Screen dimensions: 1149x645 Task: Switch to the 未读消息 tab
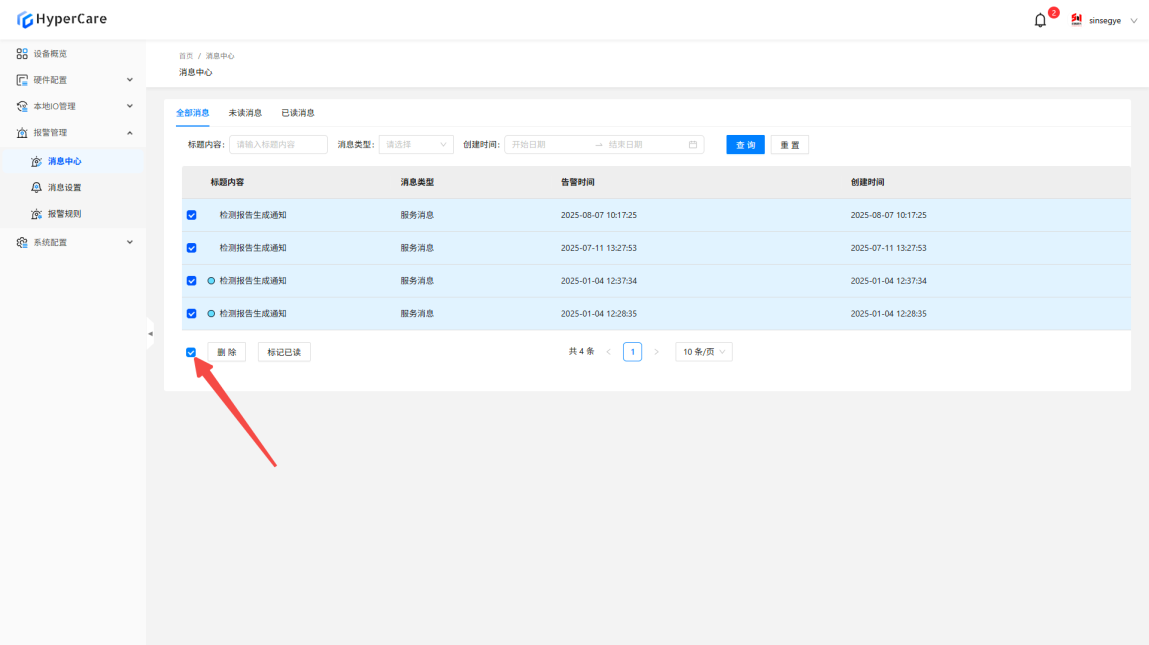click(245, 113)
